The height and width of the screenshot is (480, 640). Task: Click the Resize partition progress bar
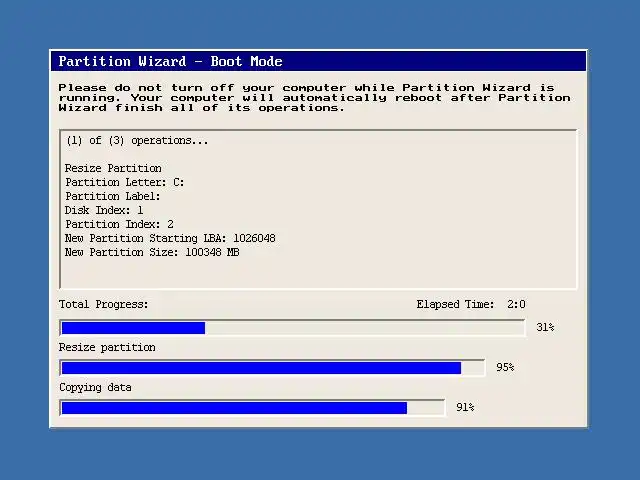[273, 368]
